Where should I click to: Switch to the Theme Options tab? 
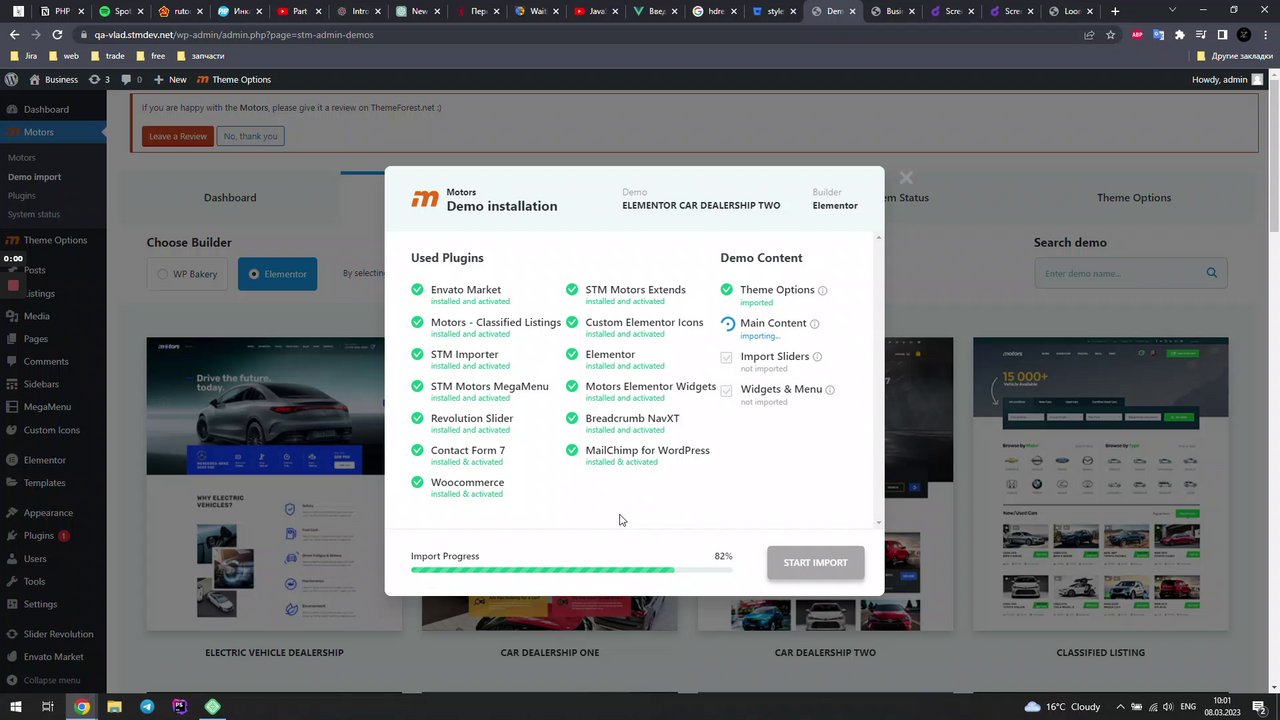(1134, 197)
